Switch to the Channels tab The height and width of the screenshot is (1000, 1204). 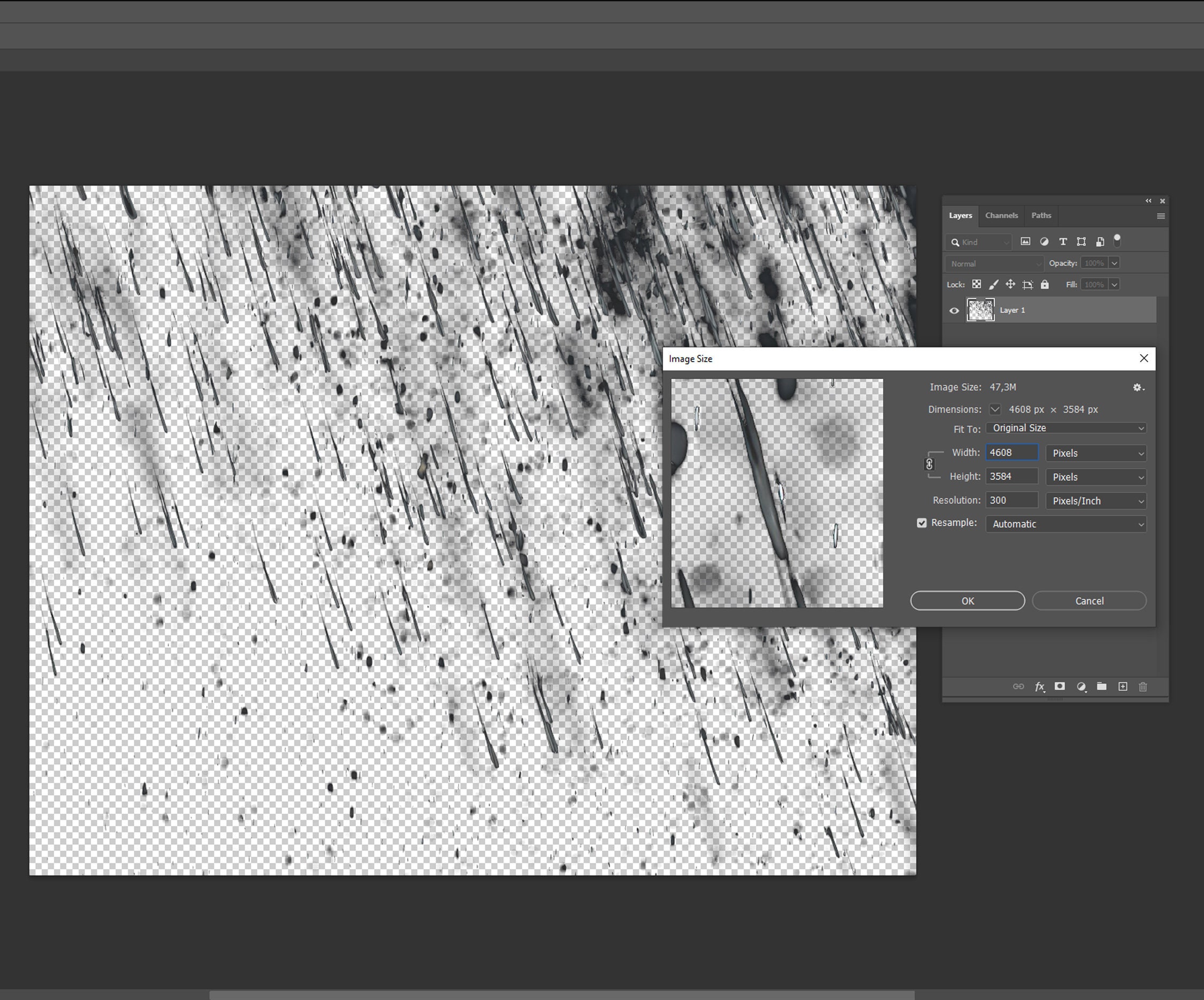pyautogui.click(x=1001, y=215)
